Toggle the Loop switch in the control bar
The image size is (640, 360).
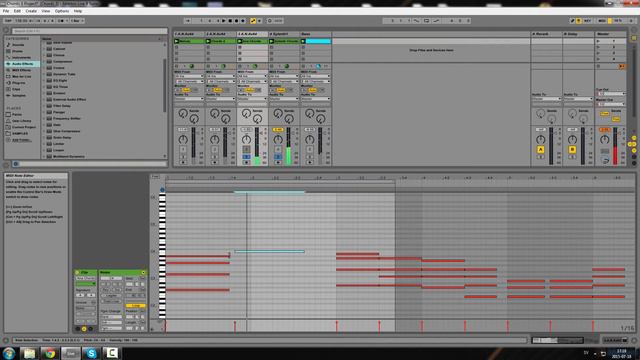[x=426, y=21]
